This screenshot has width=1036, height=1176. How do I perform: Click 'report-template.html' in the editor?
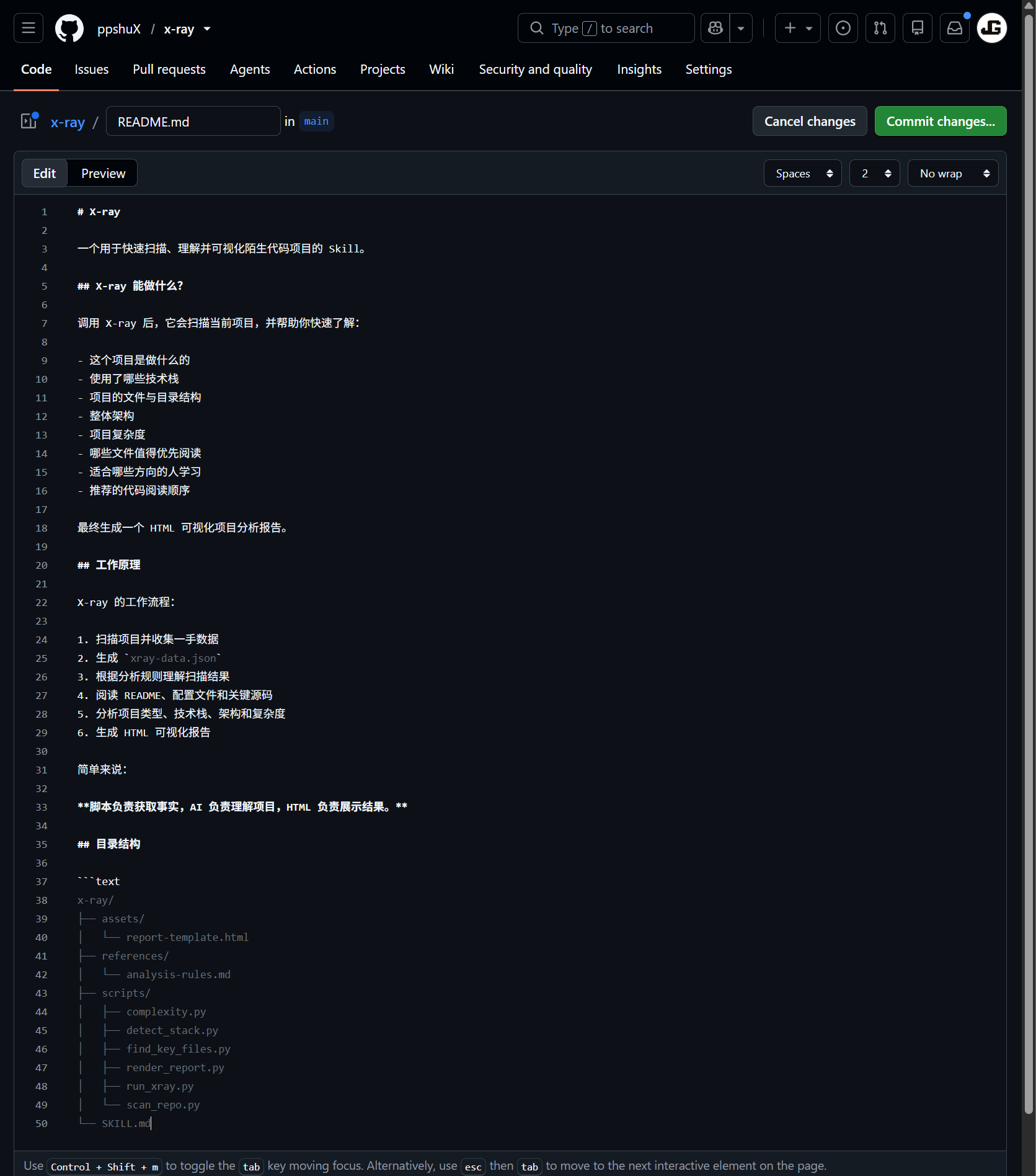pos(187,937)
